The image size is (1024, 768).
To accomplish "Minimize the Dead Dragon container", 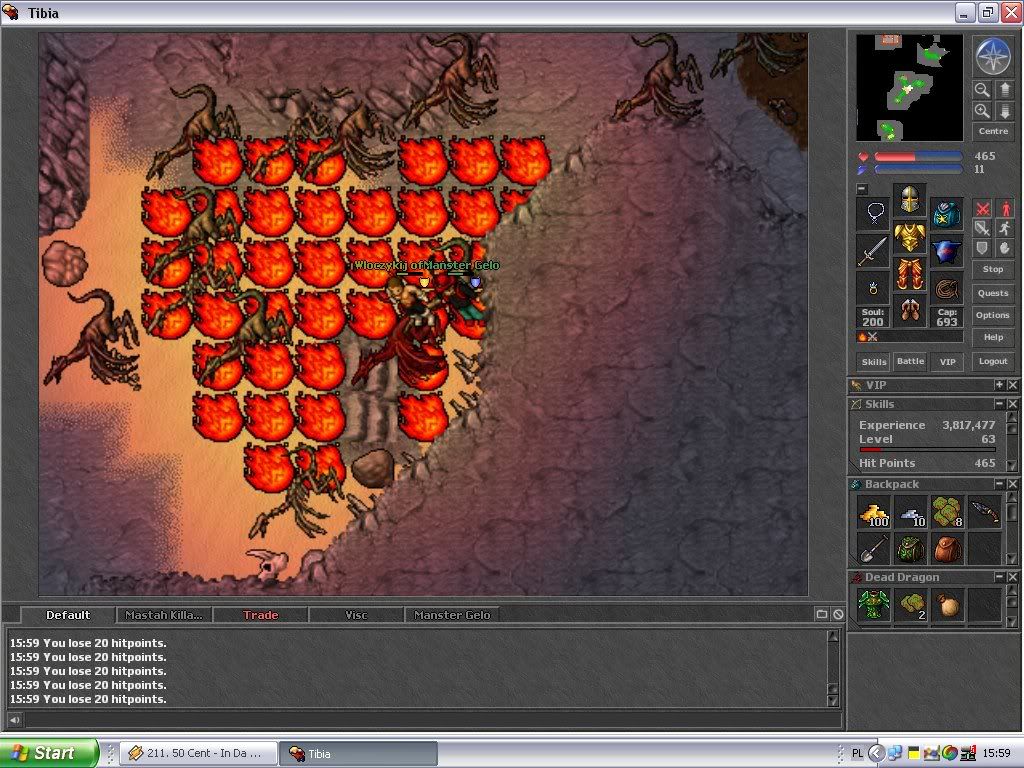I will click(998, 577).
